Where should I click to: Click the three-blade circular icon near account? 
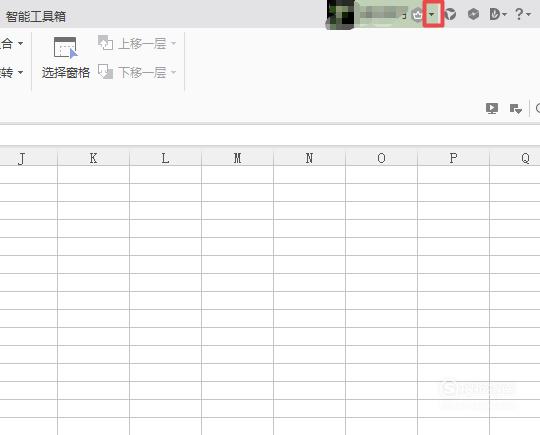[x=450, y=14]
